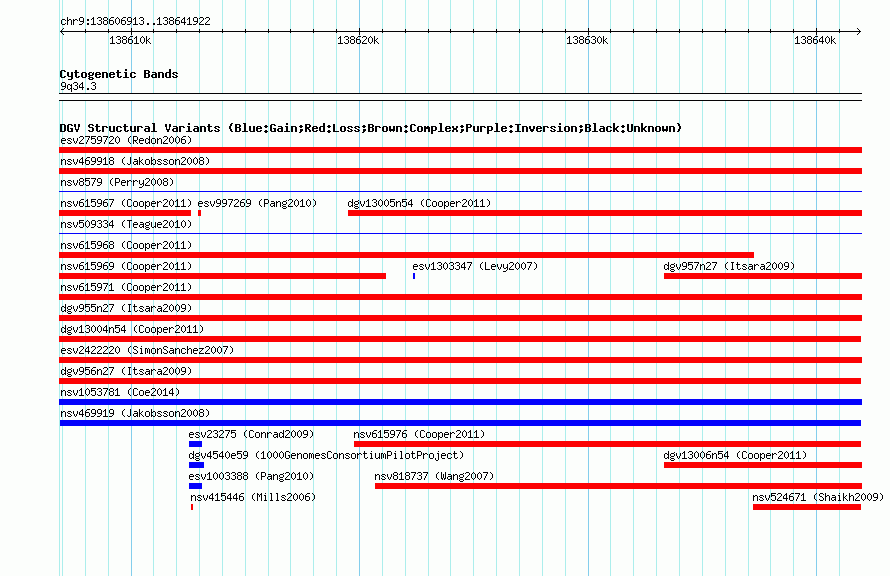Click the 138610k ruler tick label
The width and height of the screenshot is (890, 576).
(x=130, y=40)
